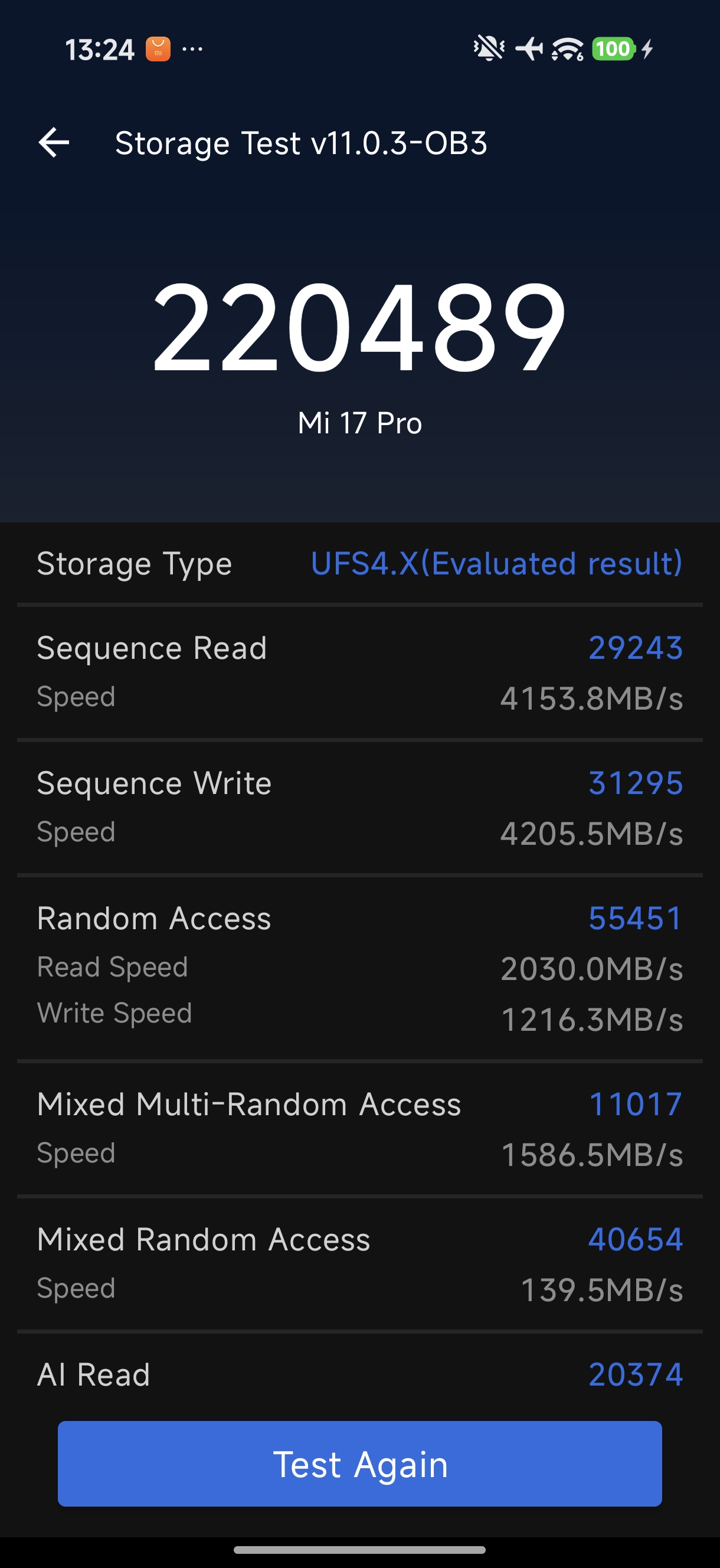The height and width of the screenshot is (1568, 720).
Task: Tap the UFS4.X(Evaluated result) link
Action: pyautogui.click(x=496, y=563)
